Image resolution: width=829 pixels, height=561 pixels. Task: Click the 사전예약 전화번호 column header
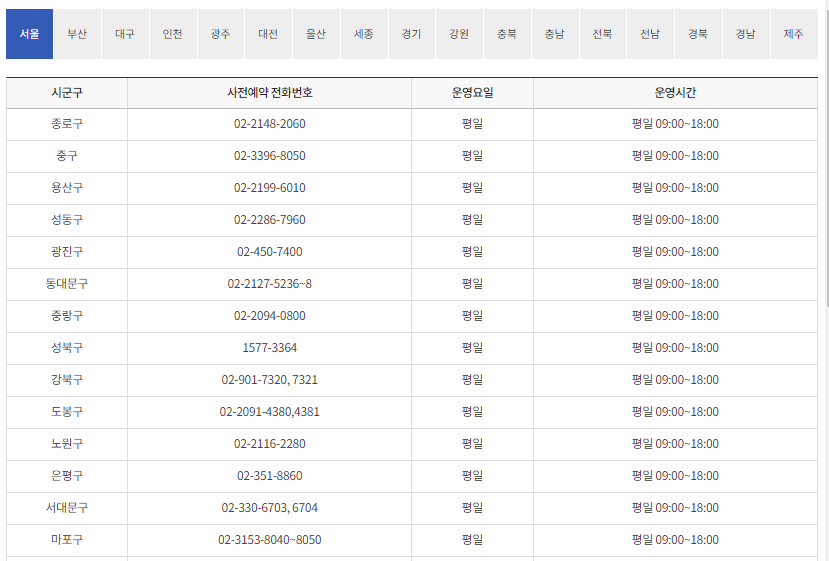[x=270, y=93]
